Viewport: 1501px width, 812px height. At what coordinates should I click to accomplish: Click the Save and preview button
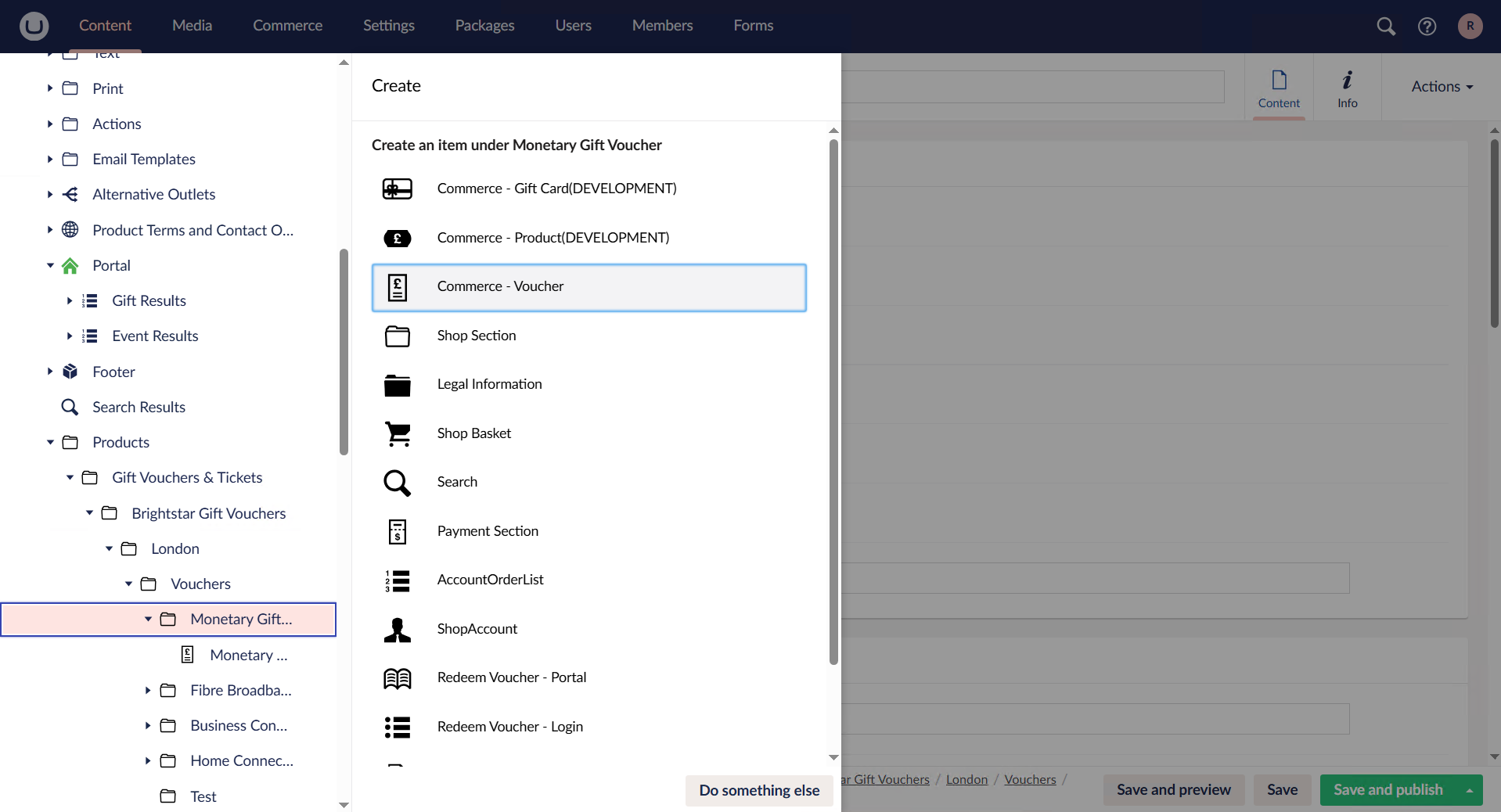click(x=1173, y=790)
